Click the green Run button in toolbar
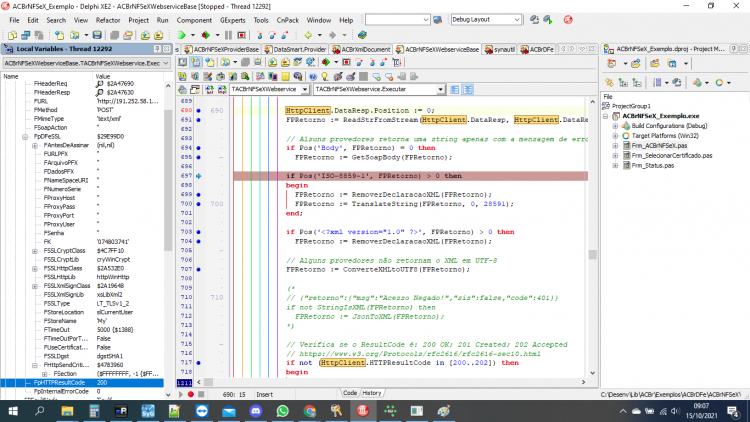Image resolution: width=750 pixels, height=422 pixels. pyautogui.click(x=181, y=35)
